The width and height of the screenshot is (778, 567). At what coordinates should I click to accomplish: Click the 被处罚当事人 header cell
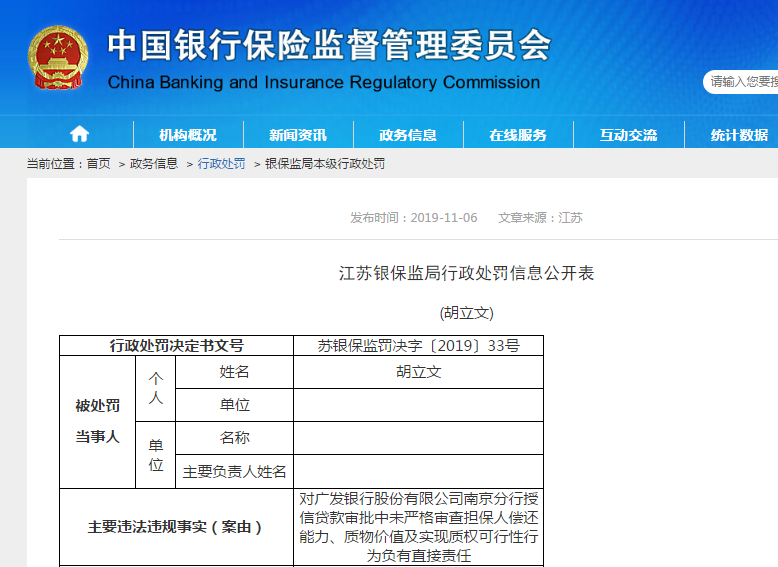coord(98,422)
